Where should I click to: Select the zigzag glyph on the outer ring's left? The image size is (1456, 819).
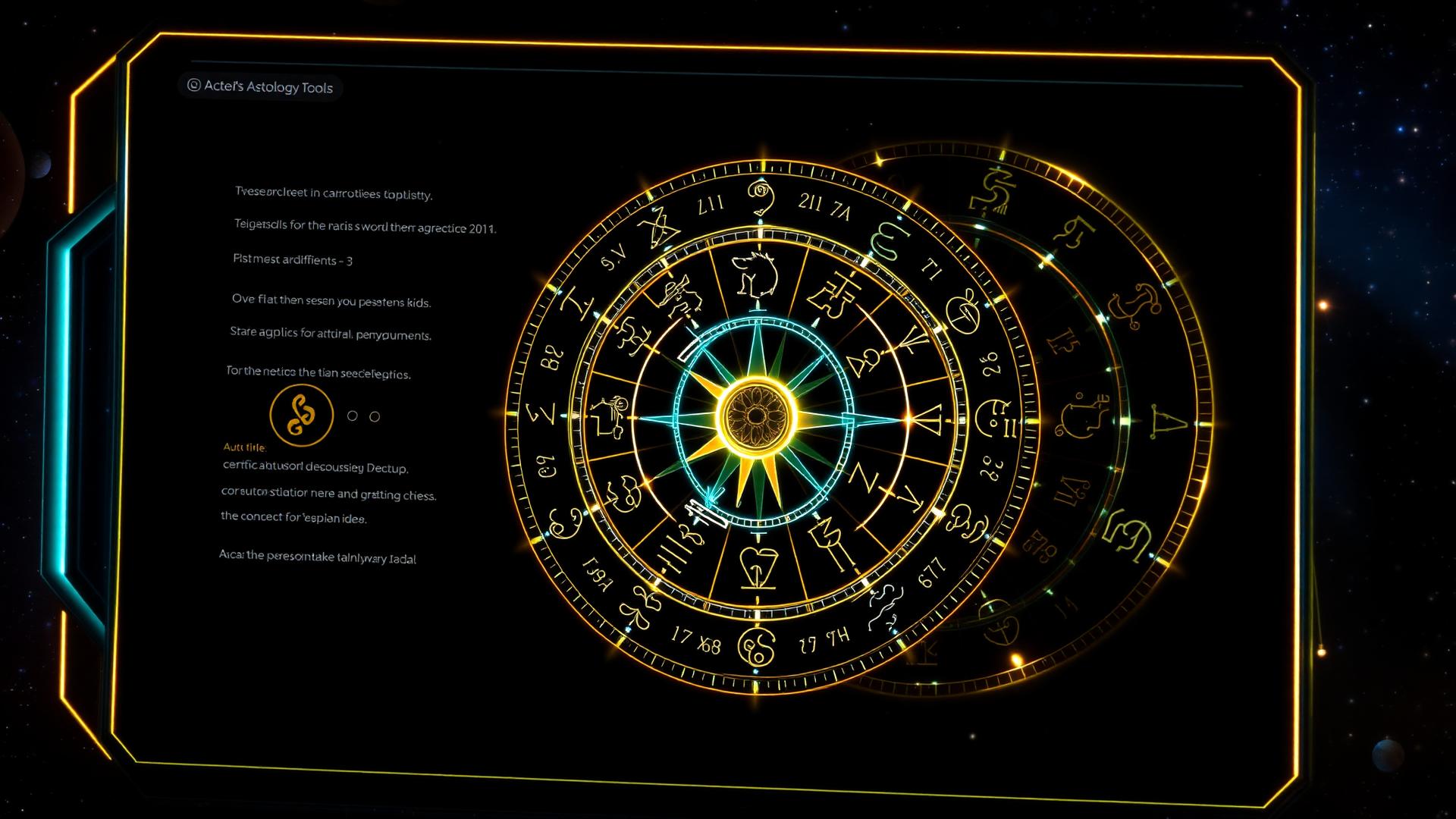point(543,414)
